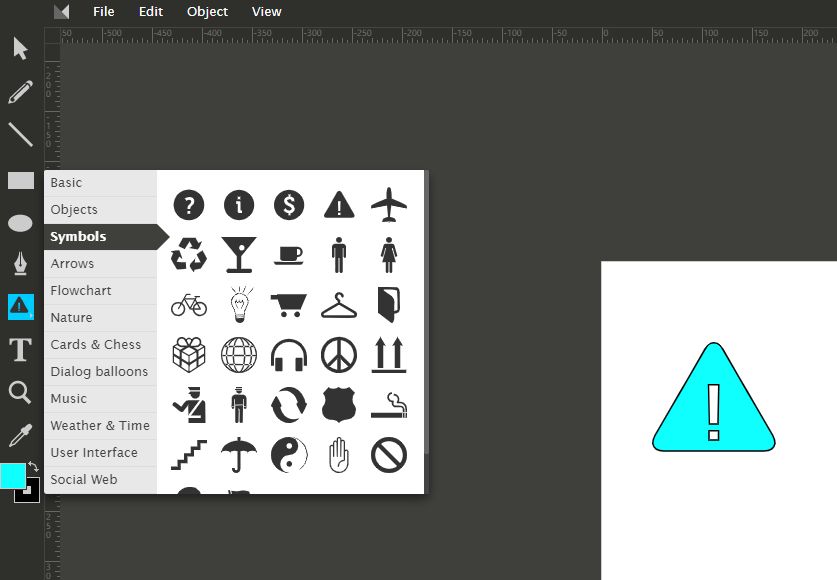Screen dimensions: 837x580
Task: Open the Object menu
Action: click(207, 12)
